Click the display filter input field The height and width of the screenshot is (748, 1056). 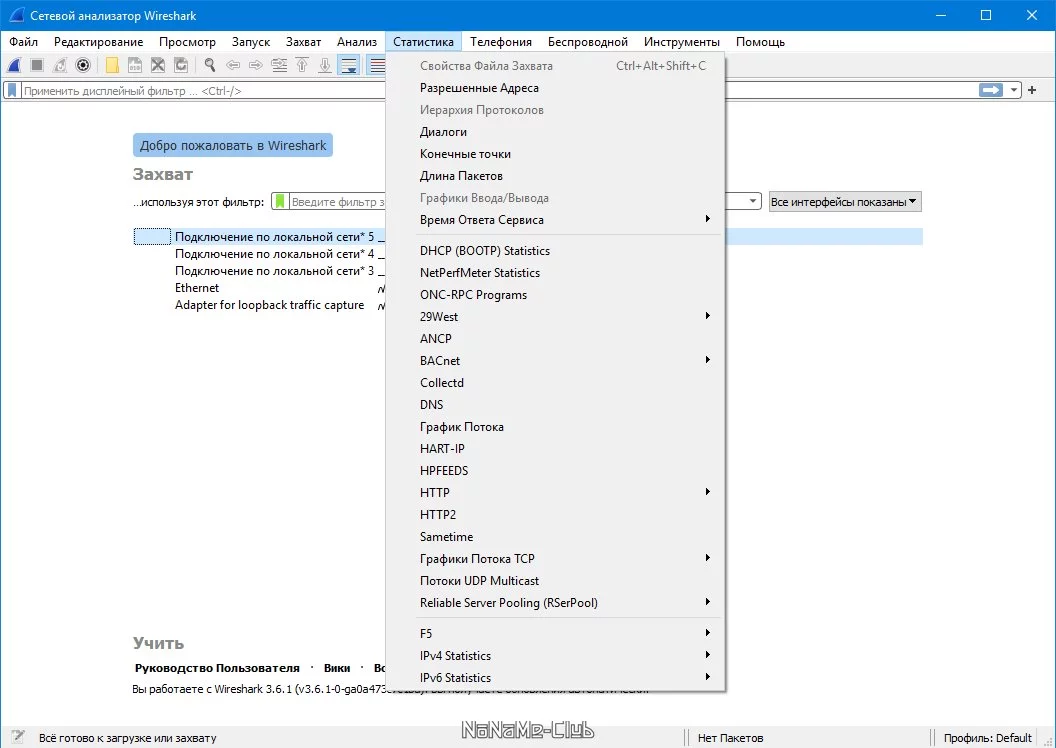click(202, 90)
